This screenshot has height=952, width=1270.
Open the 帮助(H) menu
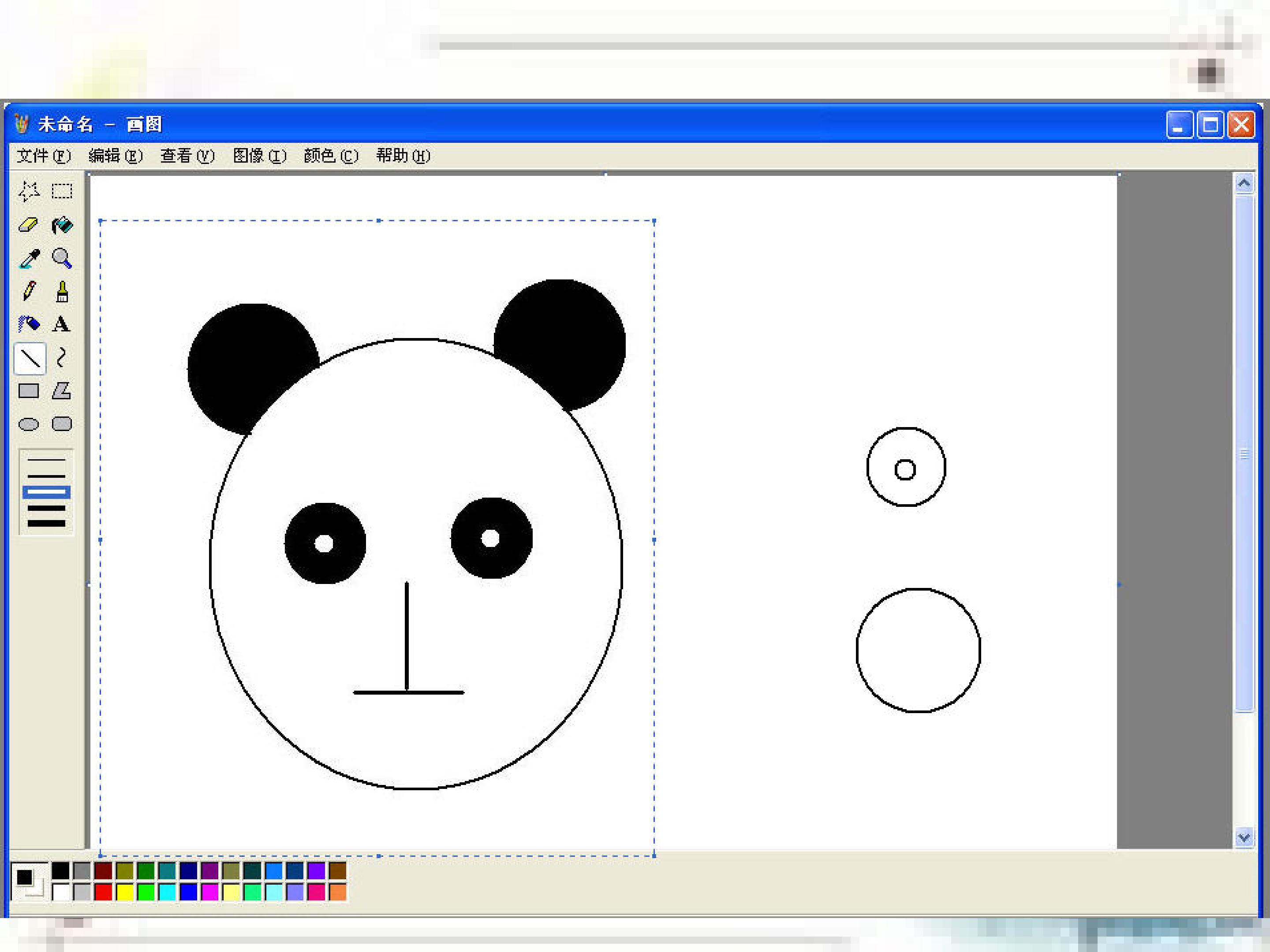[403, 156]
